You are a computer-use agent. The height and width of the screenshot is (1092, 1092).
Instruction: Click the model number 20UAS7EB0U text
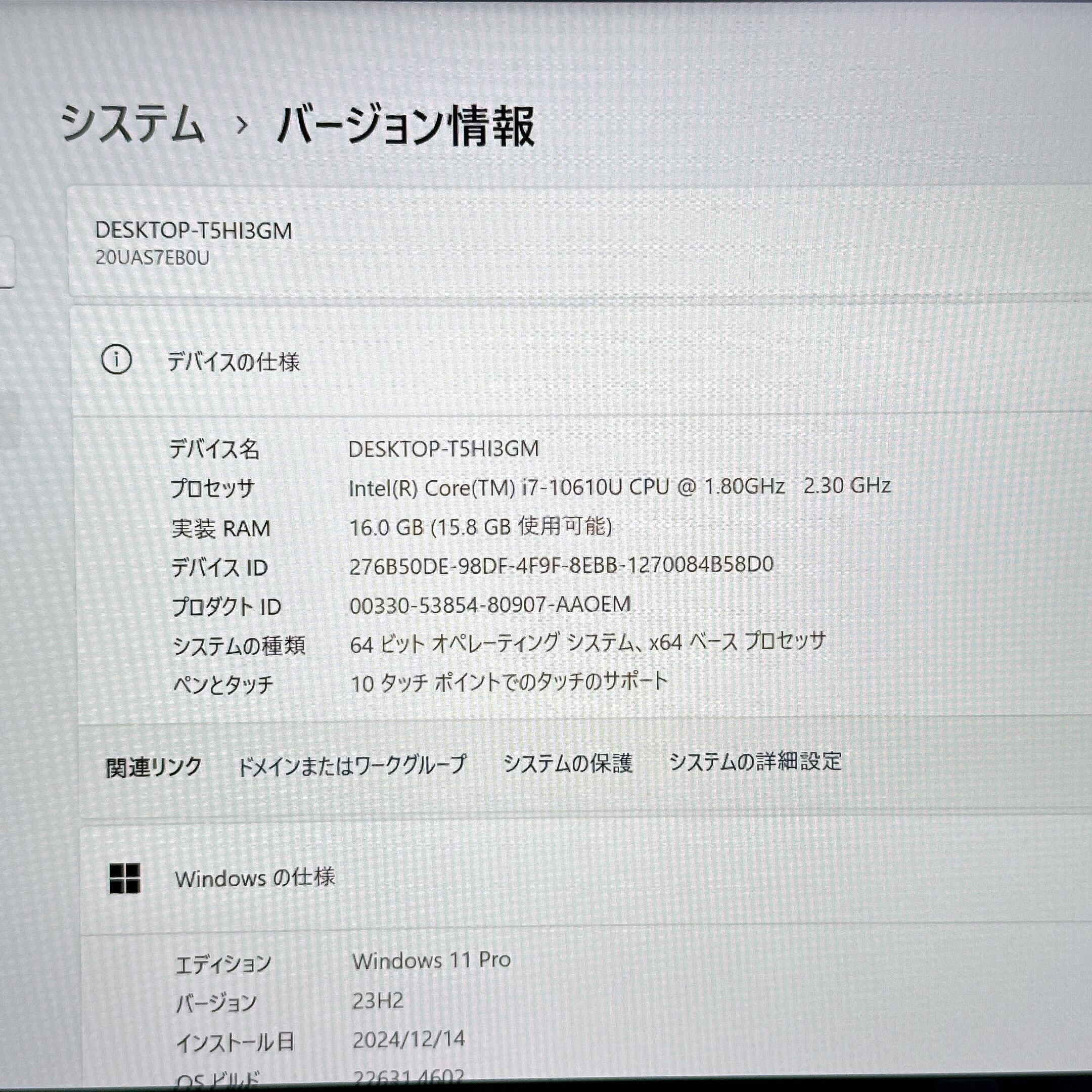pyautogui.click(x=152, y=258)
